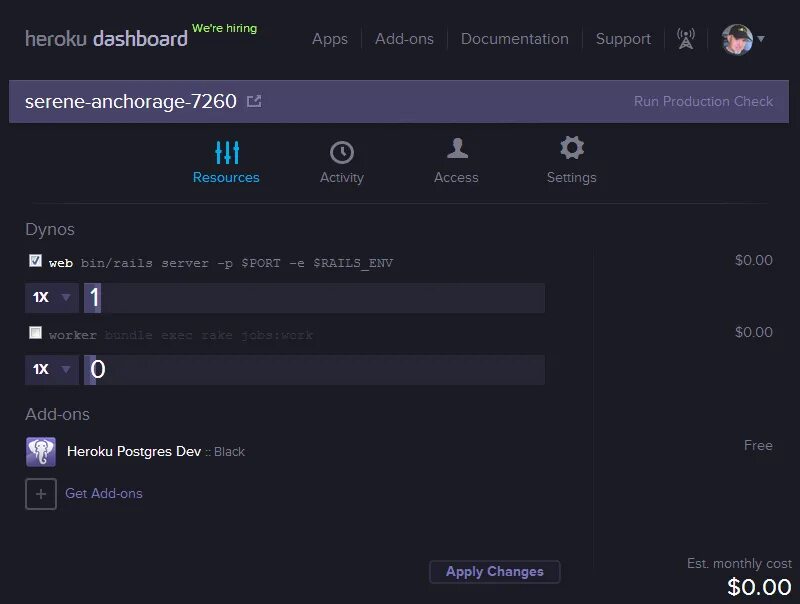This screenshot has width=800, height=604.
Task: Click Run Production Check
Action: tap(703, 102)
